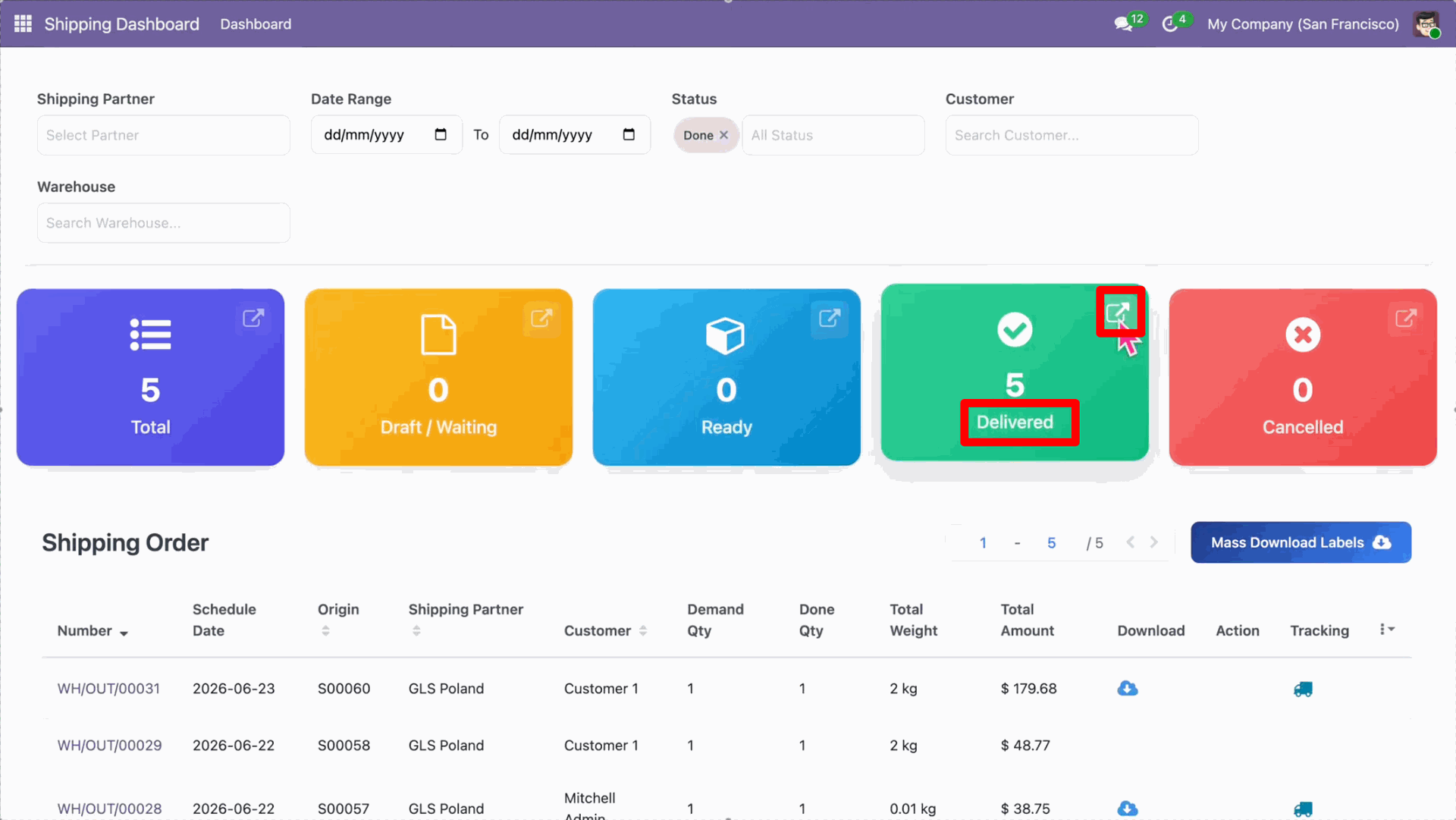
Task: Remove the Done status filter tag
Action: tap(723, 135)
